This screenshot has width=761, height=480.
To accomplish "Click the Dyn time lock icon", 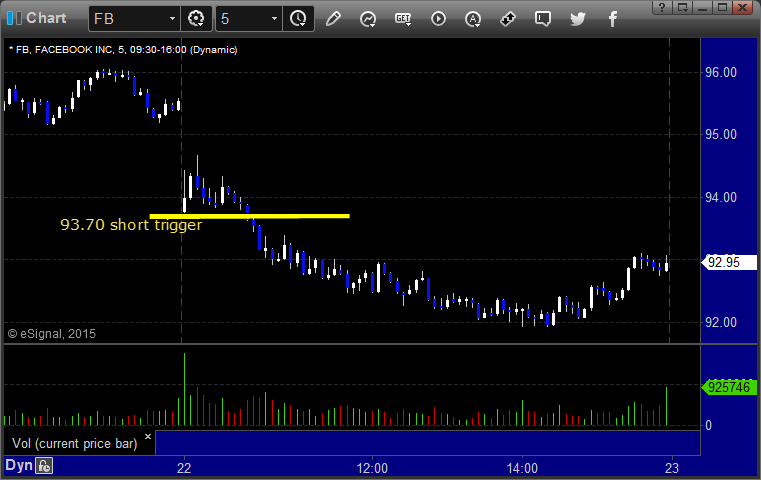I will [x=44, y=466].
